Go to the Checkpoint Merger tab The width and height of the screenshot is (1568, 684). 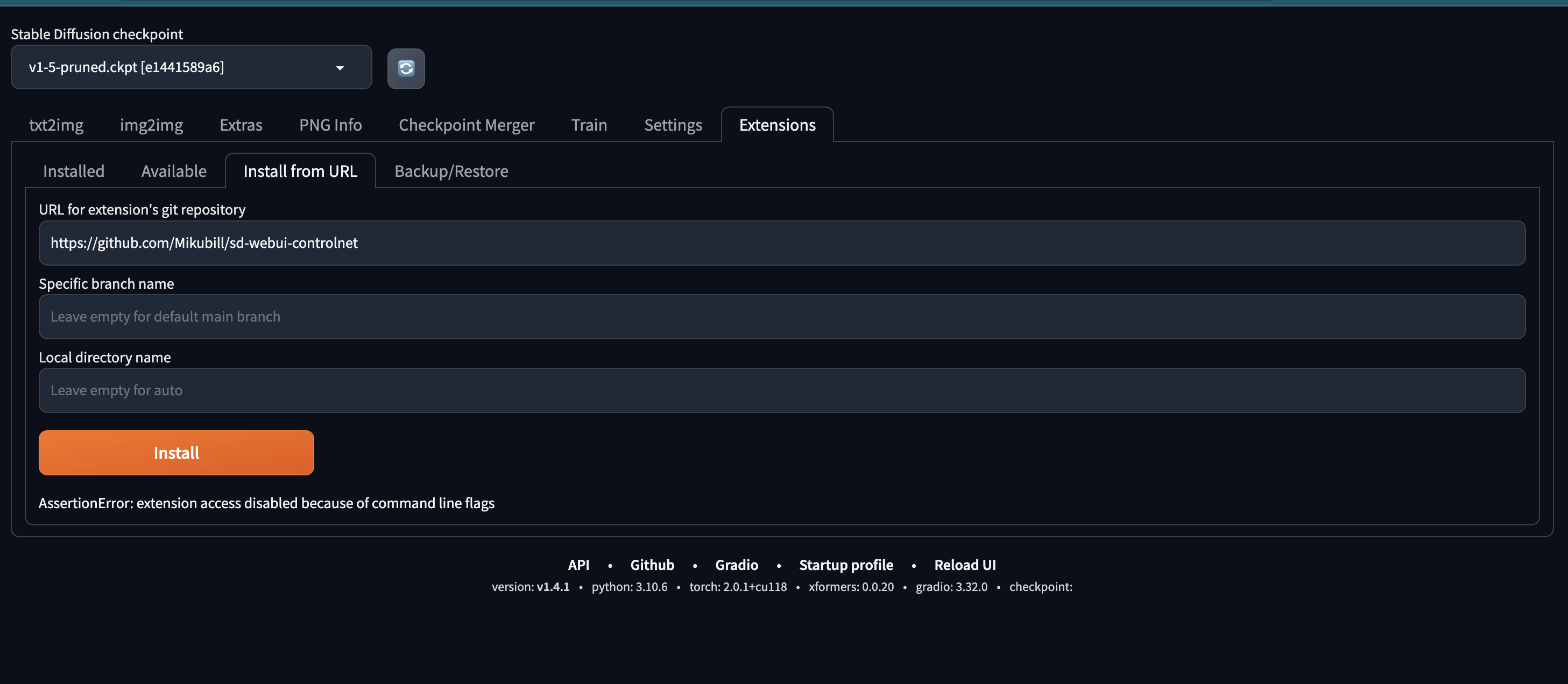(x=467, y=125)
